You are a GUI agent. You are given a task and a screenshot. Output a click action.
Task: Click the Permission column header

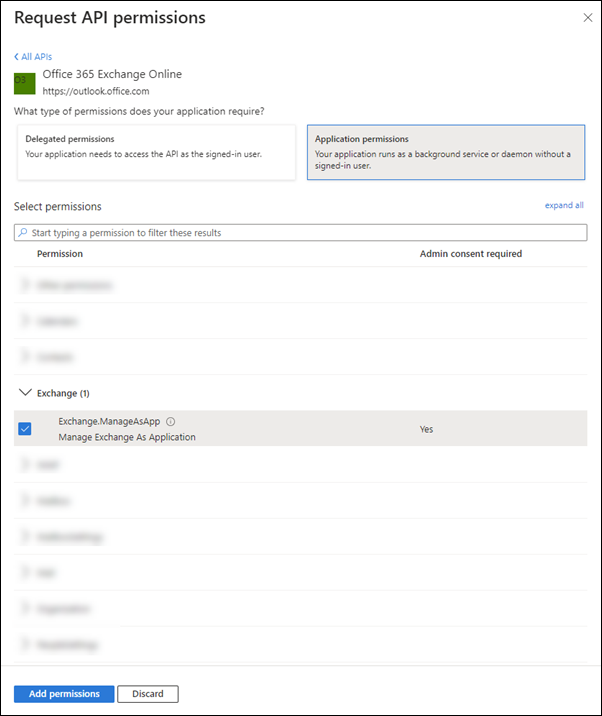[x=60, y=254]
